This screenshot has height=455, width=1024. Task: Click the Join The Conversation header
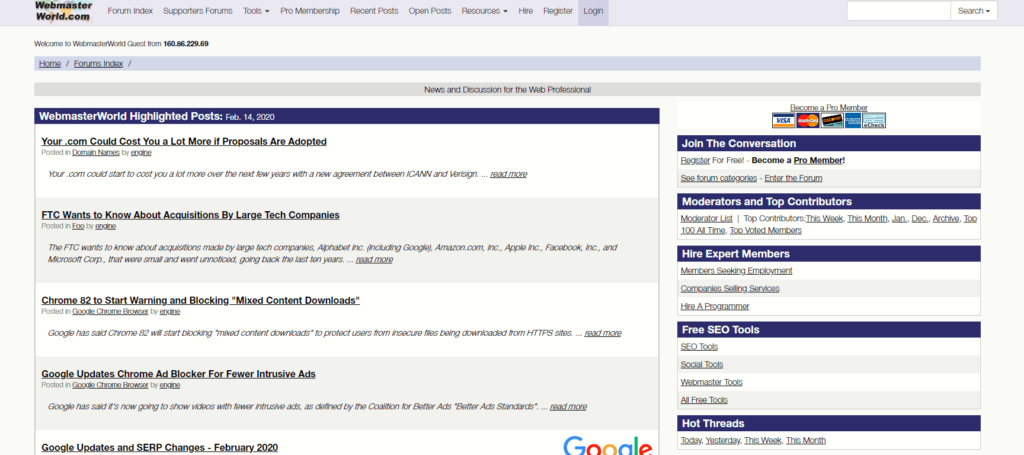click(x=829, y=144)
